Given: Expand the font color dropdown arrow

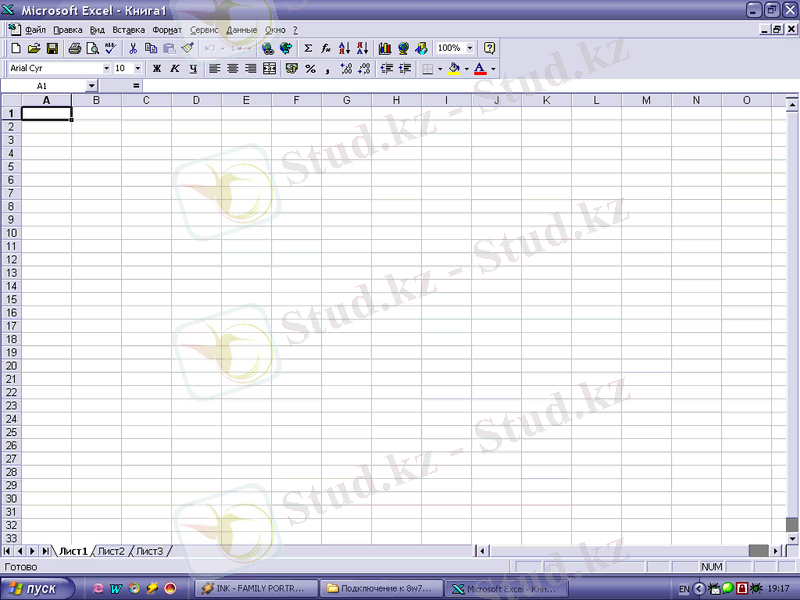Looking at the screenshot, I should click(493, 68).
